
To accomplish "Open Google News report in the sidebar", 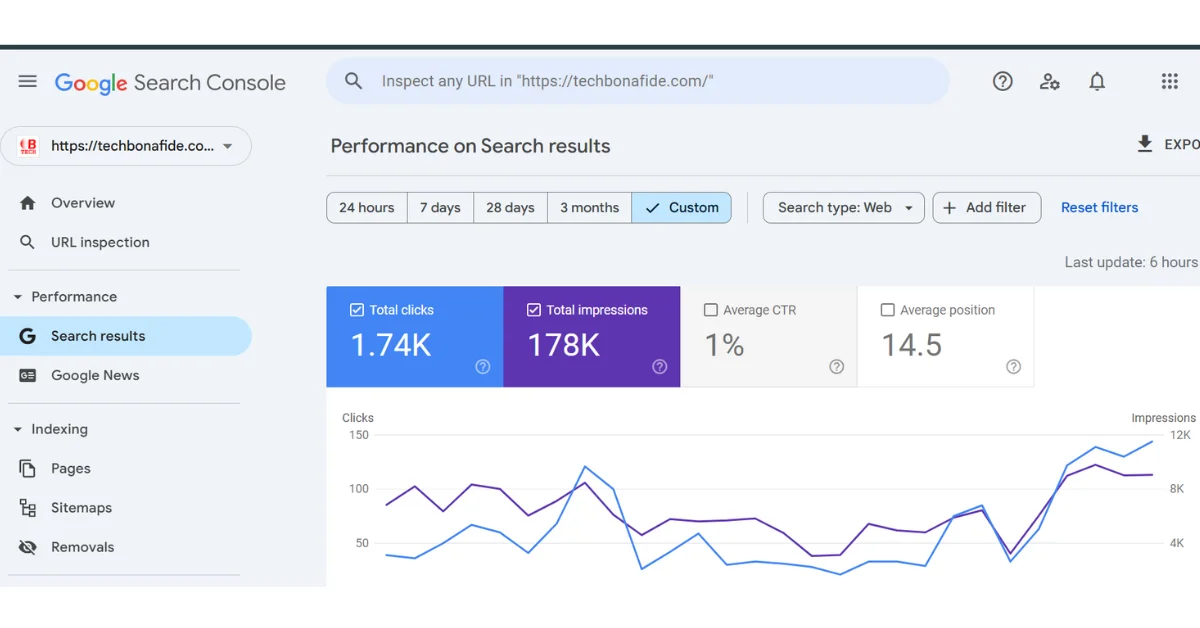I will 126,376.
